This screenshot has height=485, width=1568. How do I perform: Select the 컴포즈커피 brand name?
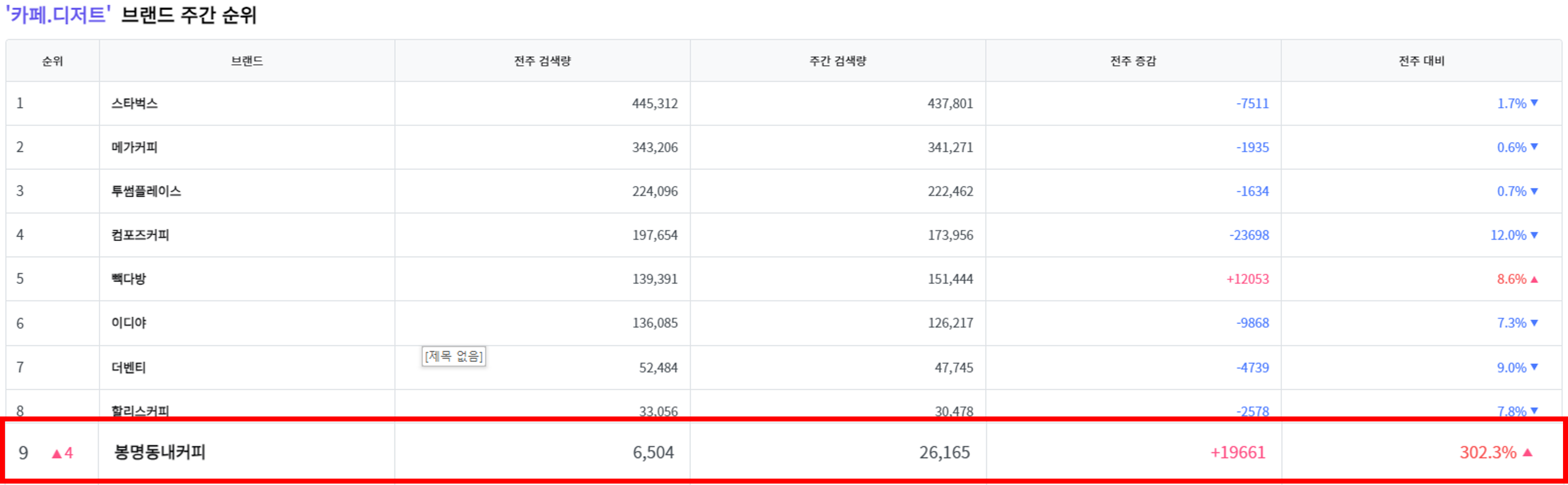(x=140, y=235)
